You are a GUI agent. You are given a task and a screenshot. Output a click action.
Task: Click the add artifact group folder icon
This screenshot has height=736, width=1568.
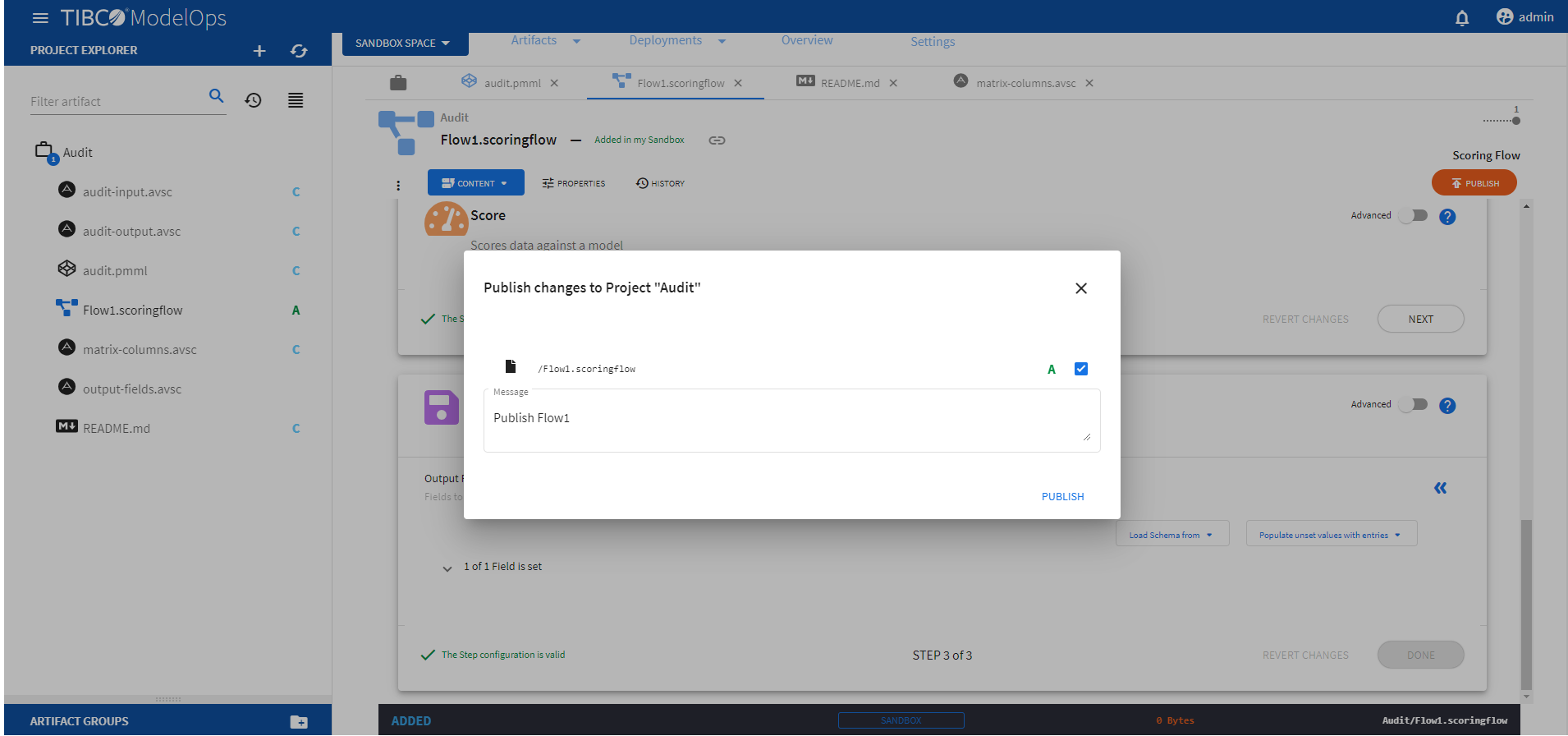(x=299, y=722)
